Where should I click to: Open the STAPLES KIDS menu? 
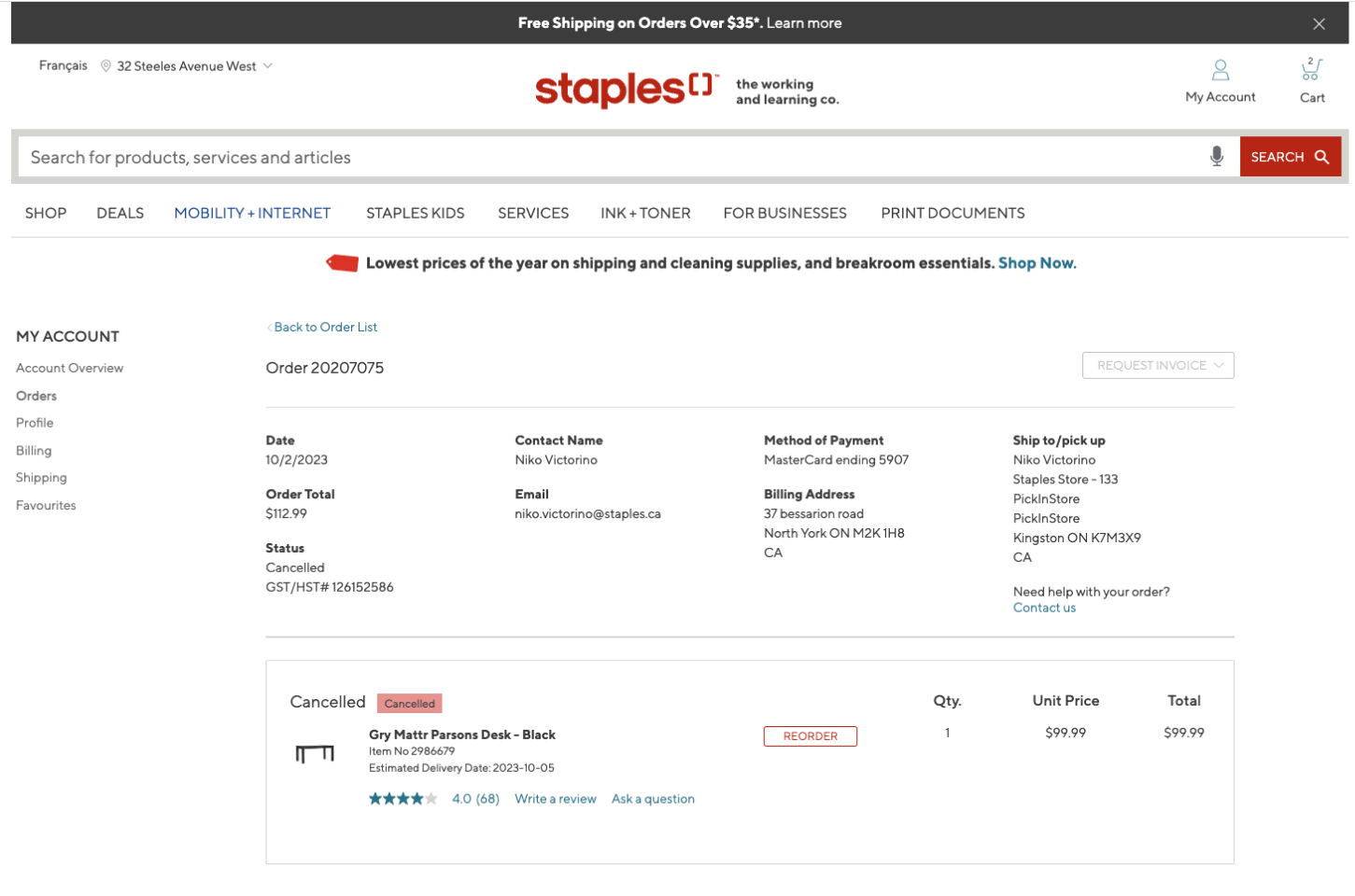(416, 214)
